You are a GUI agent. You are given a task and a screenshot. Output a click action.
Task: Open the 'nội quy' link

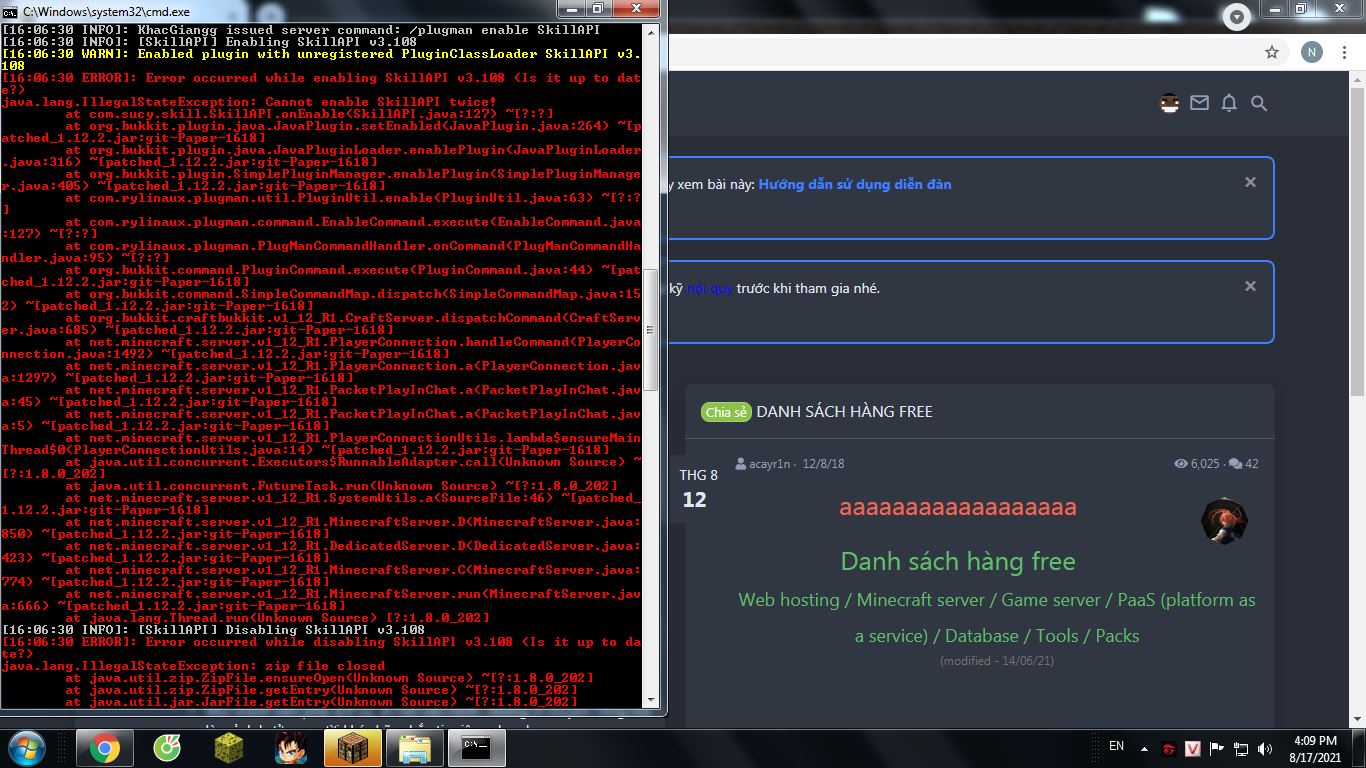710,288
